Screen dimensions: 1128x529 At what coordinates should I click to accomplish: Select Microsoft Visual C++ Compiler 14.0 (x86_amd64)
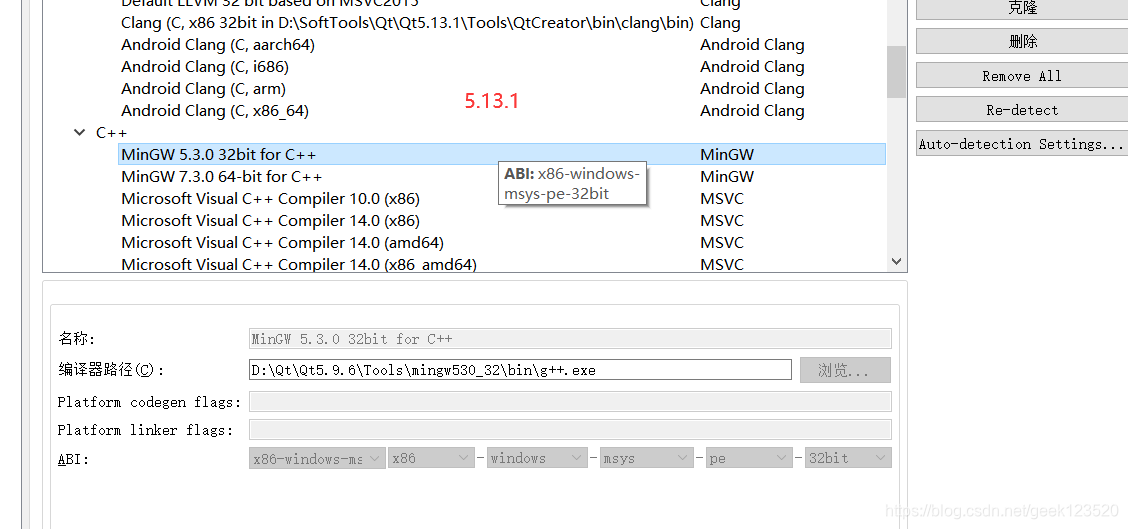[299, 264]
